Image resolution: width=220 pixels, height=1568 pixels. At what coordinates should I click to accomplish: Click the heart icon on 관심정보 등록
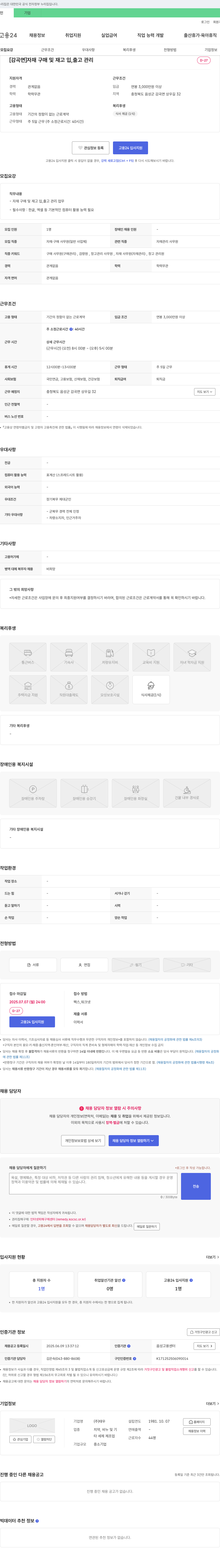[80, 148]
